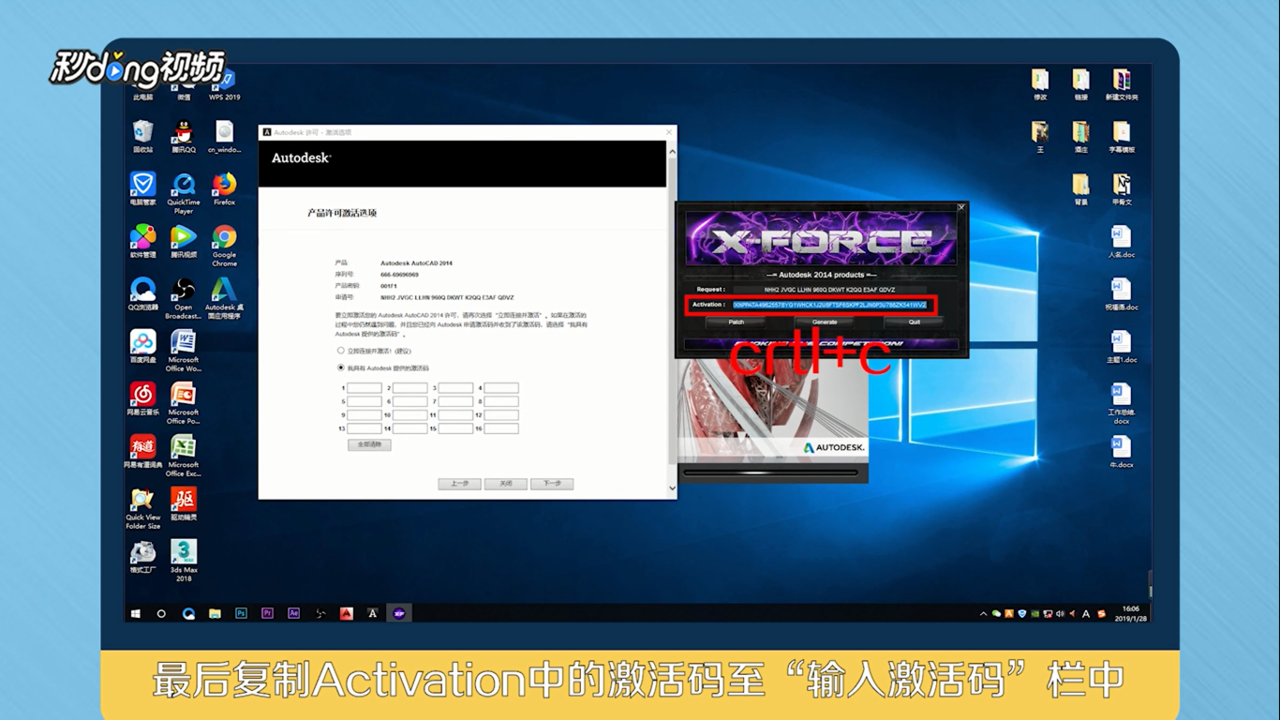Click activation code field number 1
The width and height of the screenshot is (1280, 720).
pyautogui.click(x=365, y=388)
